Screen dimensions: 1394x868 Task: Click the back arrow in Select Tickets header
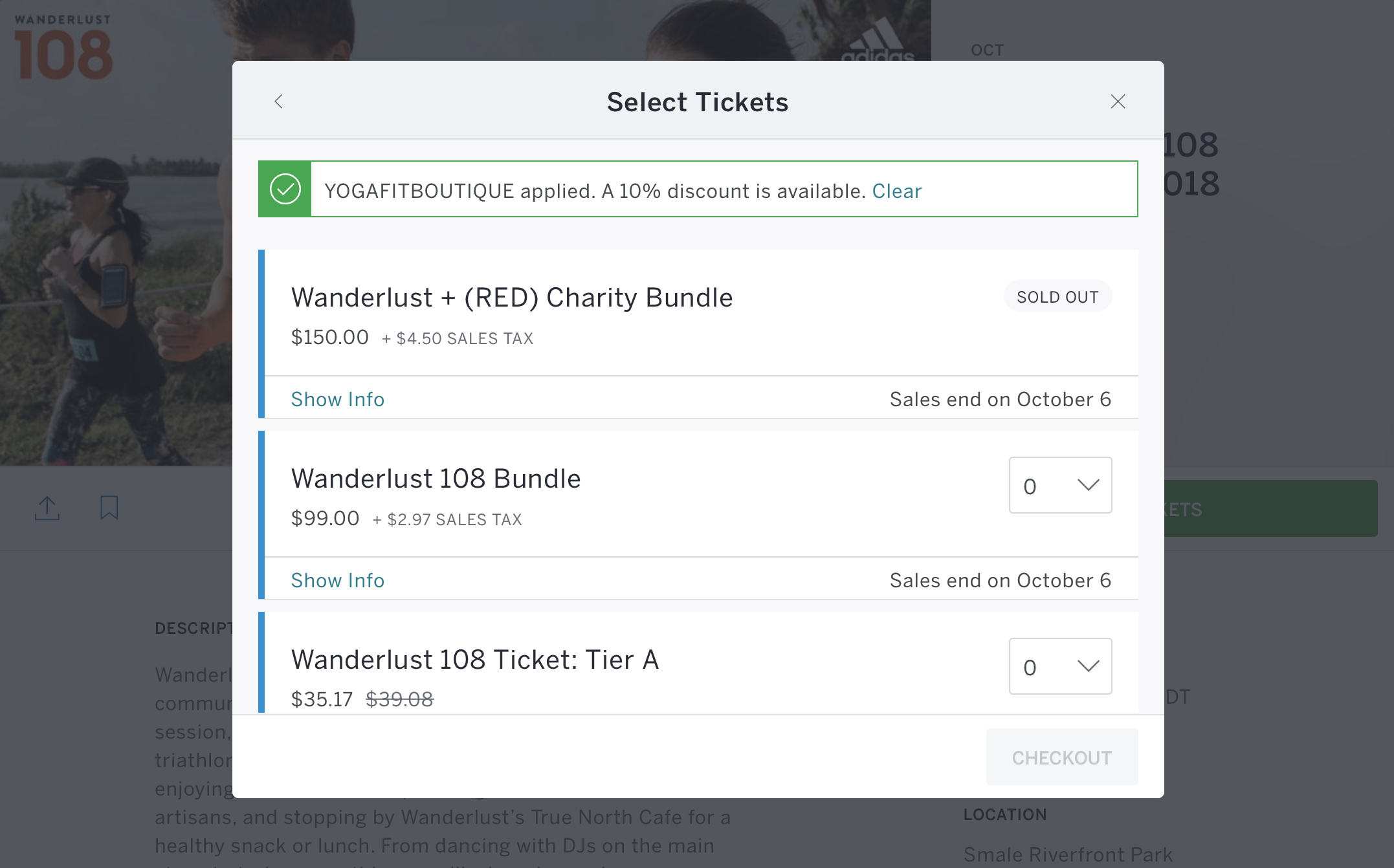pos(279,102)
